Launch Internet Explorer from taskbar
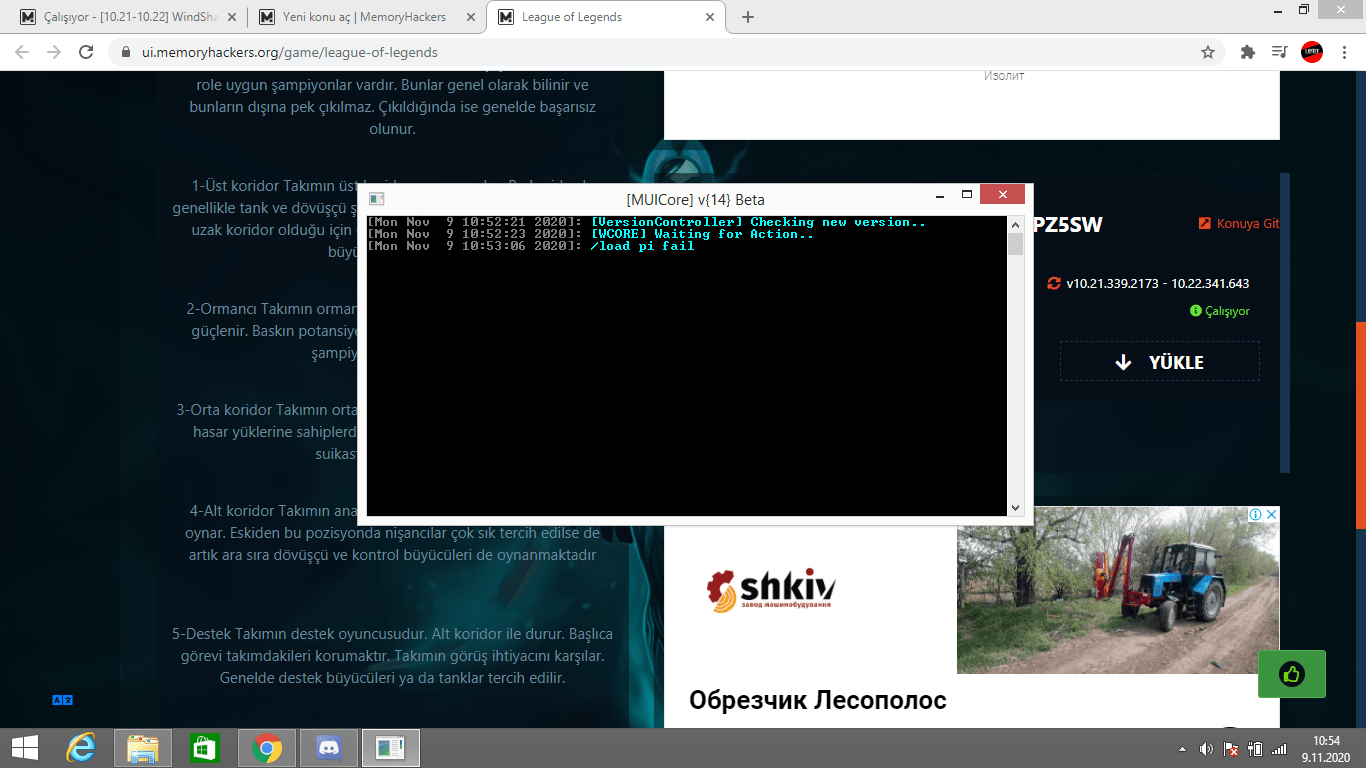This screenshot has height=768, width=1366. coord(81,748)
